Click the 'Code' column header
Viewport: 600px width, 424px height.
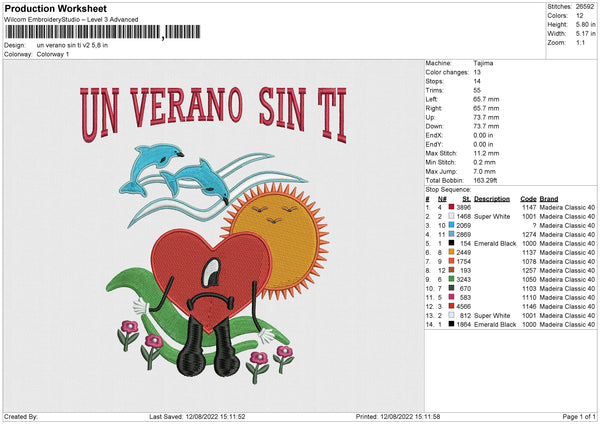(528, 199)
